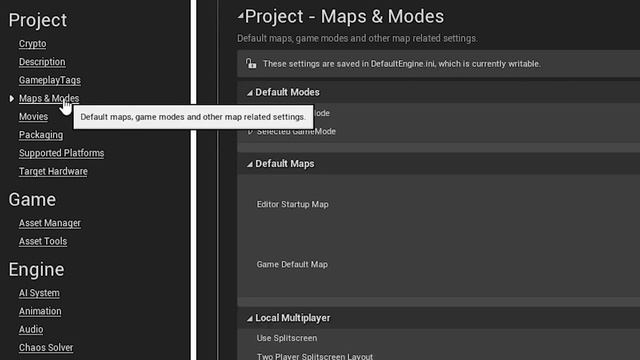Collapse the Default Modes section
Viewport: 640px width, 360px height.
click(x=249, y=93)
